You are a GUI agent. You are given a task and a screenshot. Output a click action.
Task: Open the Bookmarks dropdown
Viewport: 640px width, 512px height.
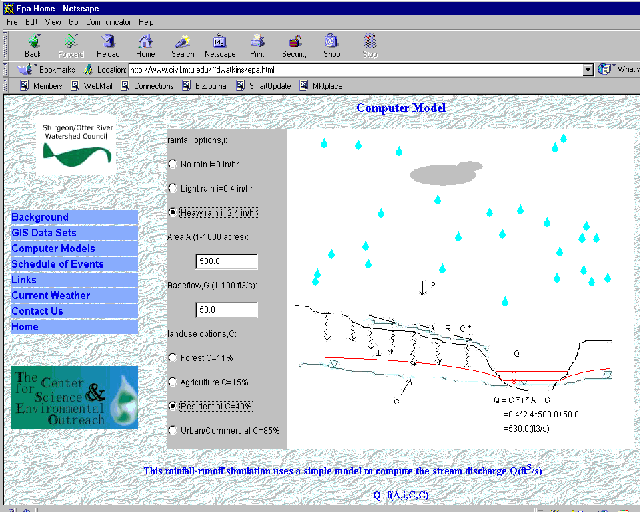pyautogui.click(x=46, y=70)
